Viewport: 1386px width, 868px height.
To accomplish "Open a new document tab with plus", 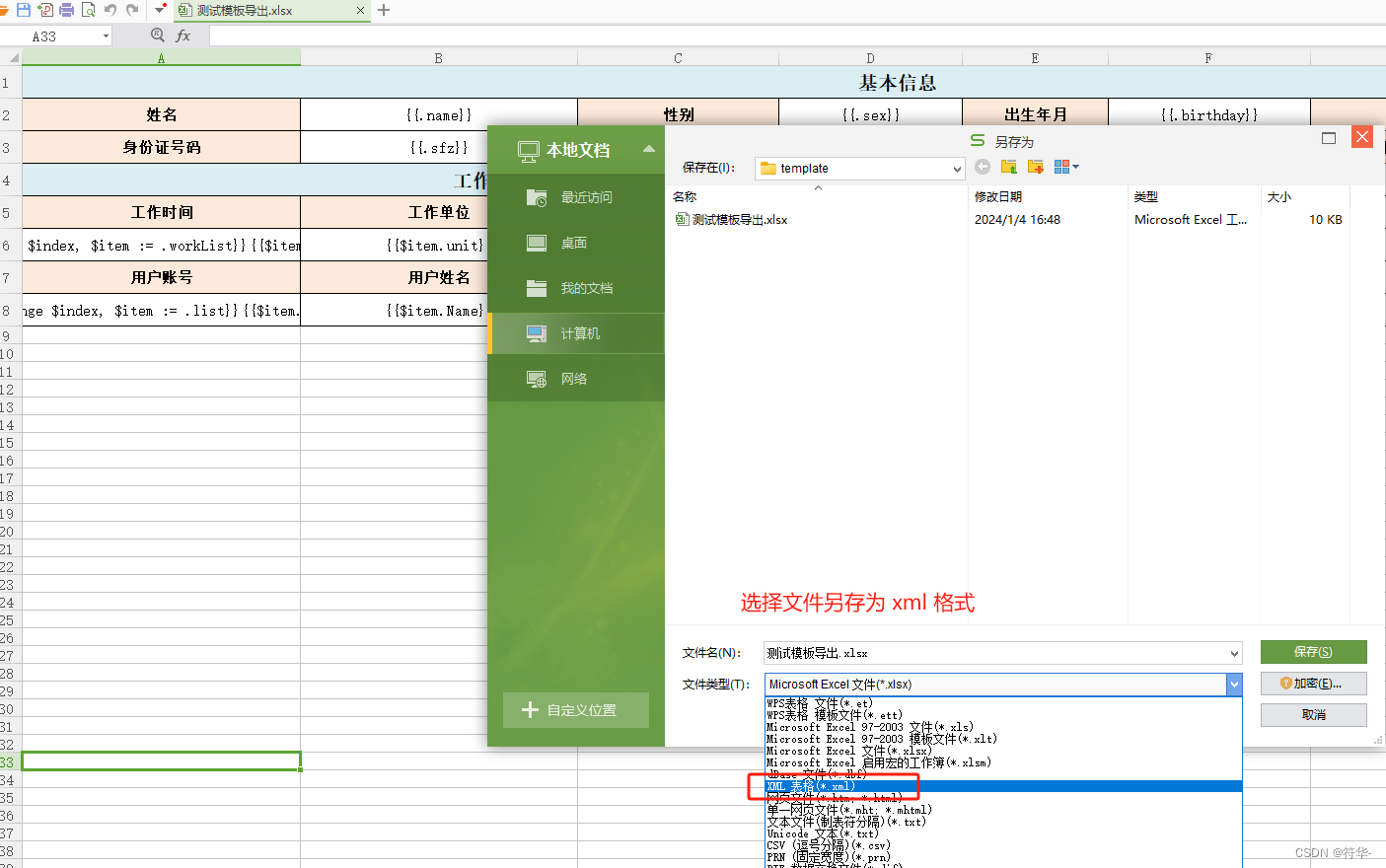I will 384,11.
